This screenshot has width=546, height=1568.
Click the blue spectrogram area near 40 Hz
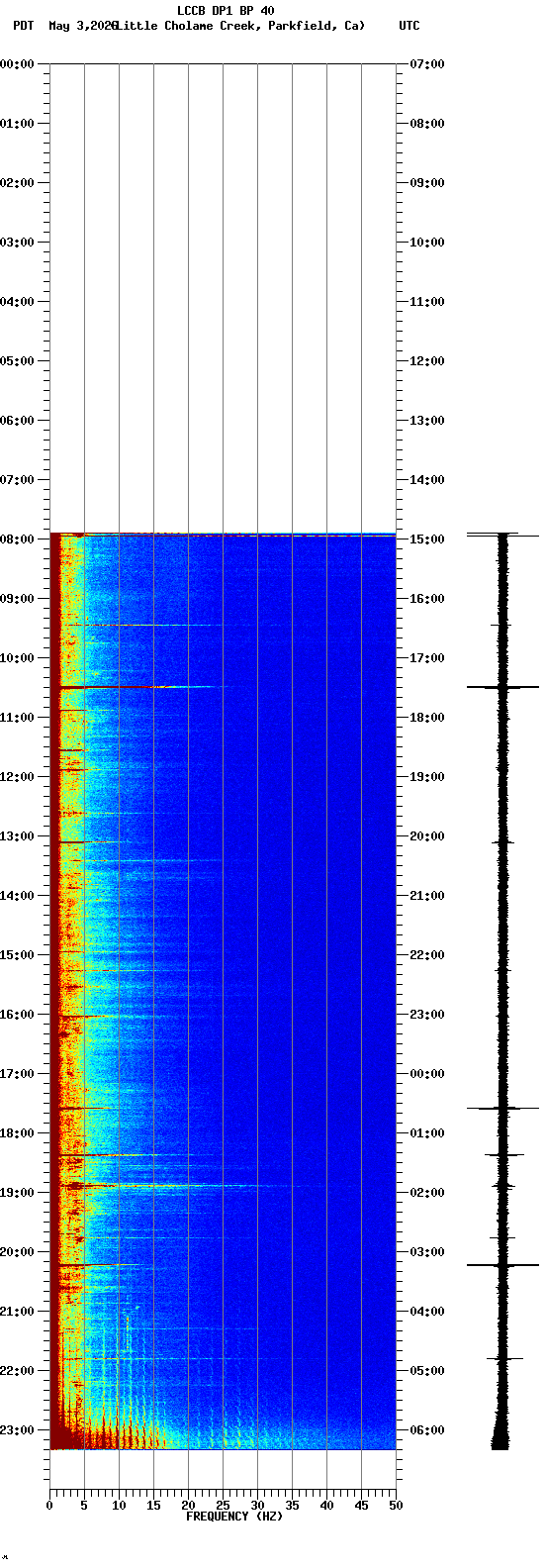coord(326,990)
